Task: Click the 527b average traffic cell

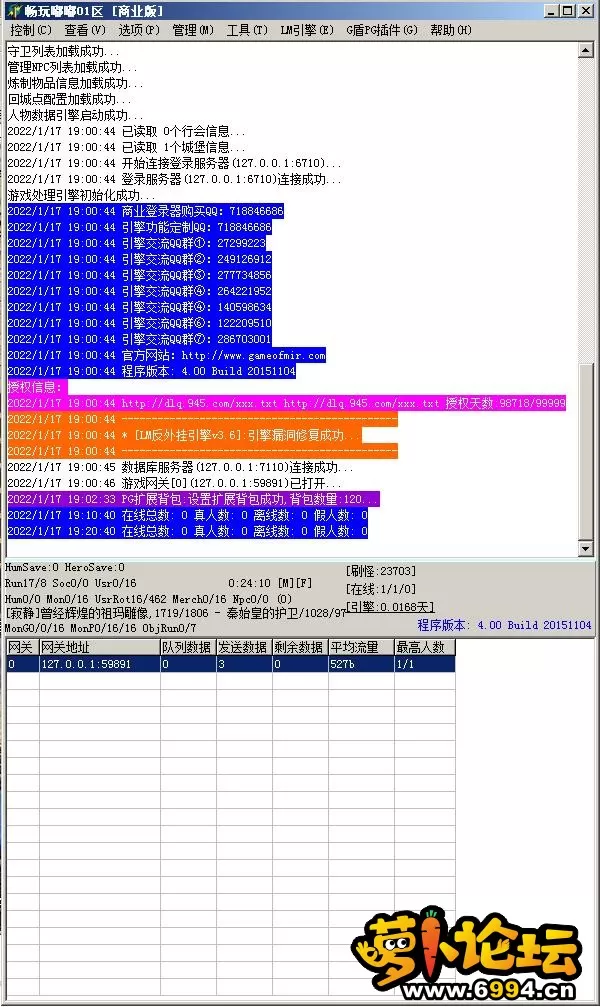Action: coord(361,663)
